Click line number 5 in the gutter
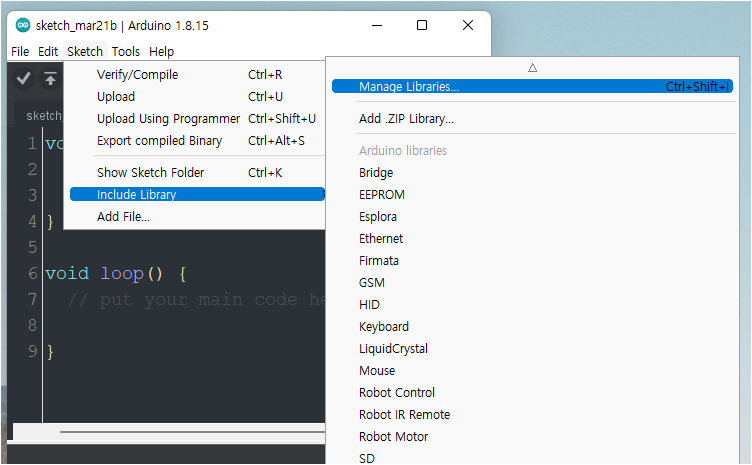752x465 pixels. pyautogui.click(x=32, y=247)
